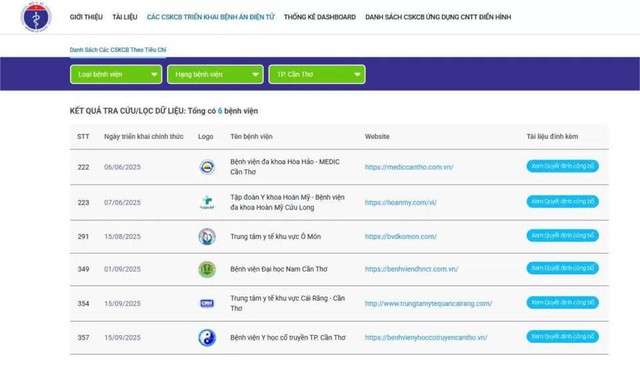Open the Tài liệu menu
Image resolution: width=640 pixels, height=371 pixels.
tap(125, 17)
